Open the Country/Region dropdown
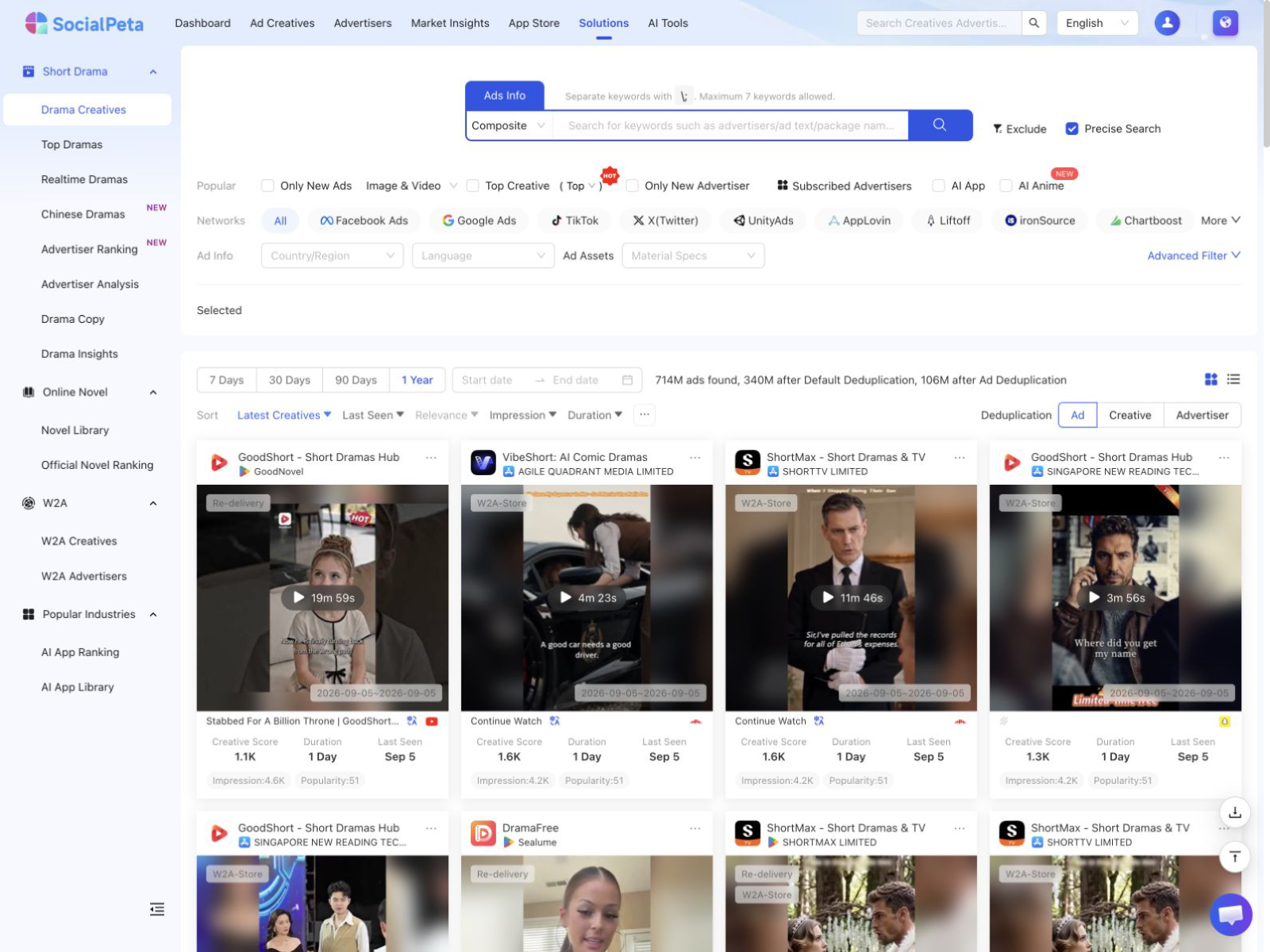The image size is (1270, 952). pos(333,255)
